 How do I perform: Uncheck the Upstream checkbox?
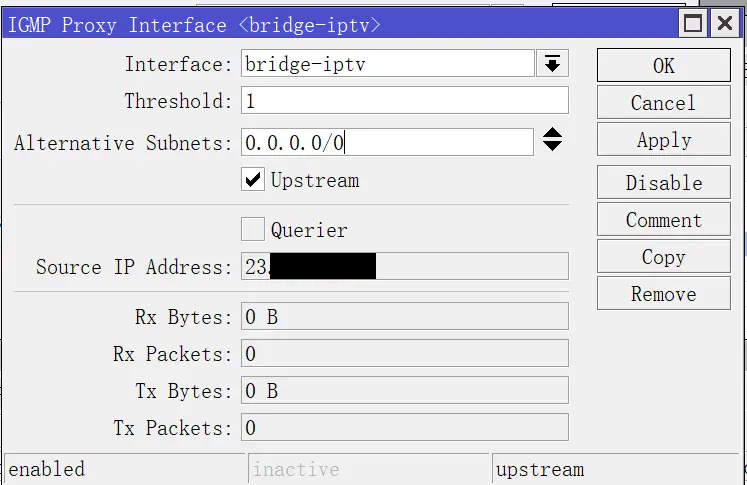(x=252, y=180)
